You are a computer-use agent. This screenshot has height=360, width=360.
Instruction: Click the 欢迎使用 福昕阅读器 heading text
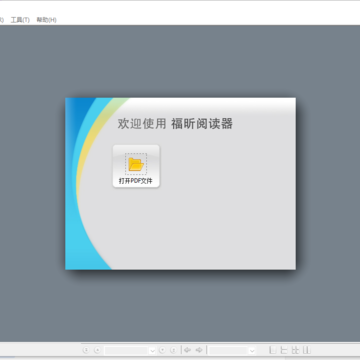click(175, 124)
